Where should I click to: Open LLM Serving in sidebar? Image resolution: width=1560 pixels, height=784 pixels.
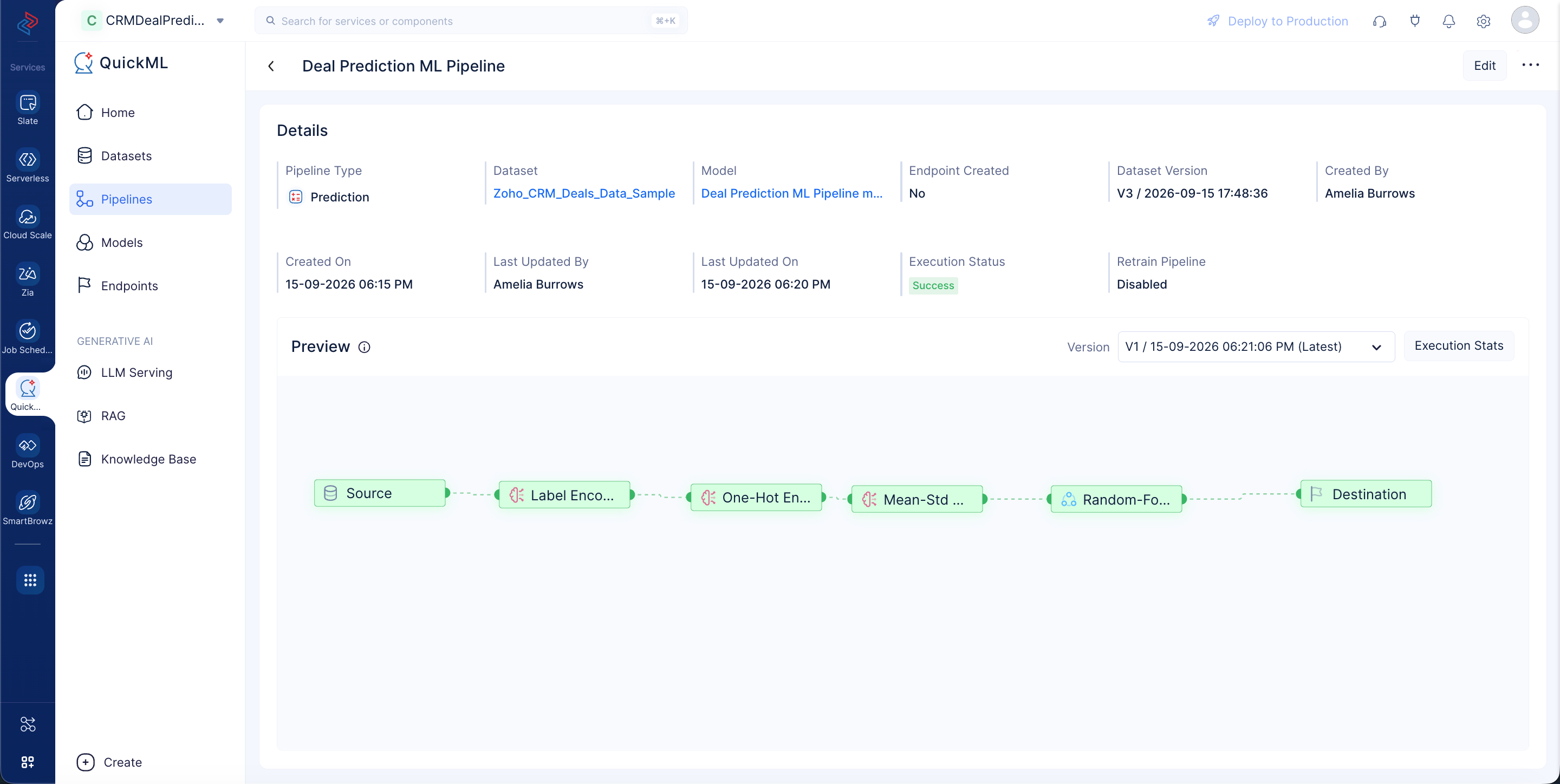click(150, 373)
